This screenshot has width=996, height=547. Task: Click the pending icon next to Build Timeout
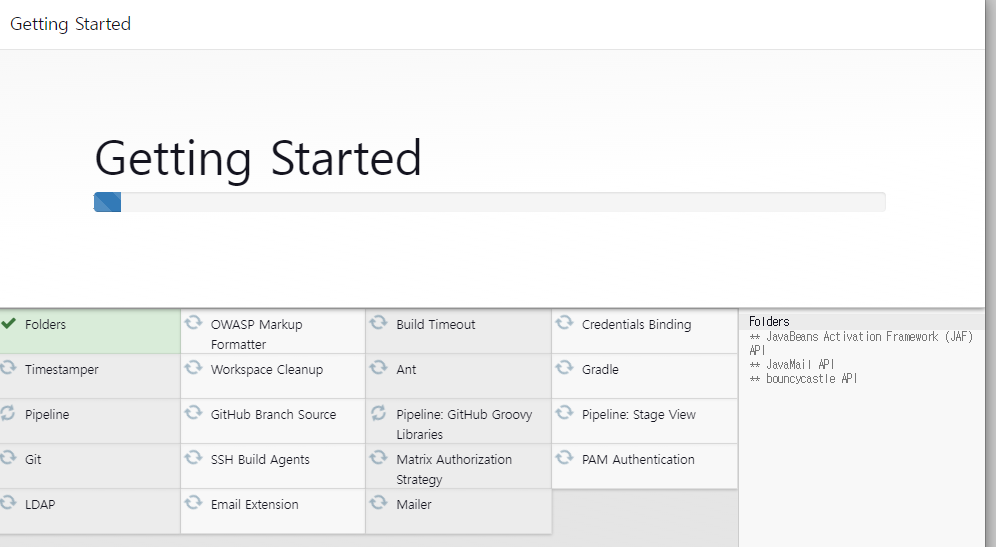tap(379, 323)
